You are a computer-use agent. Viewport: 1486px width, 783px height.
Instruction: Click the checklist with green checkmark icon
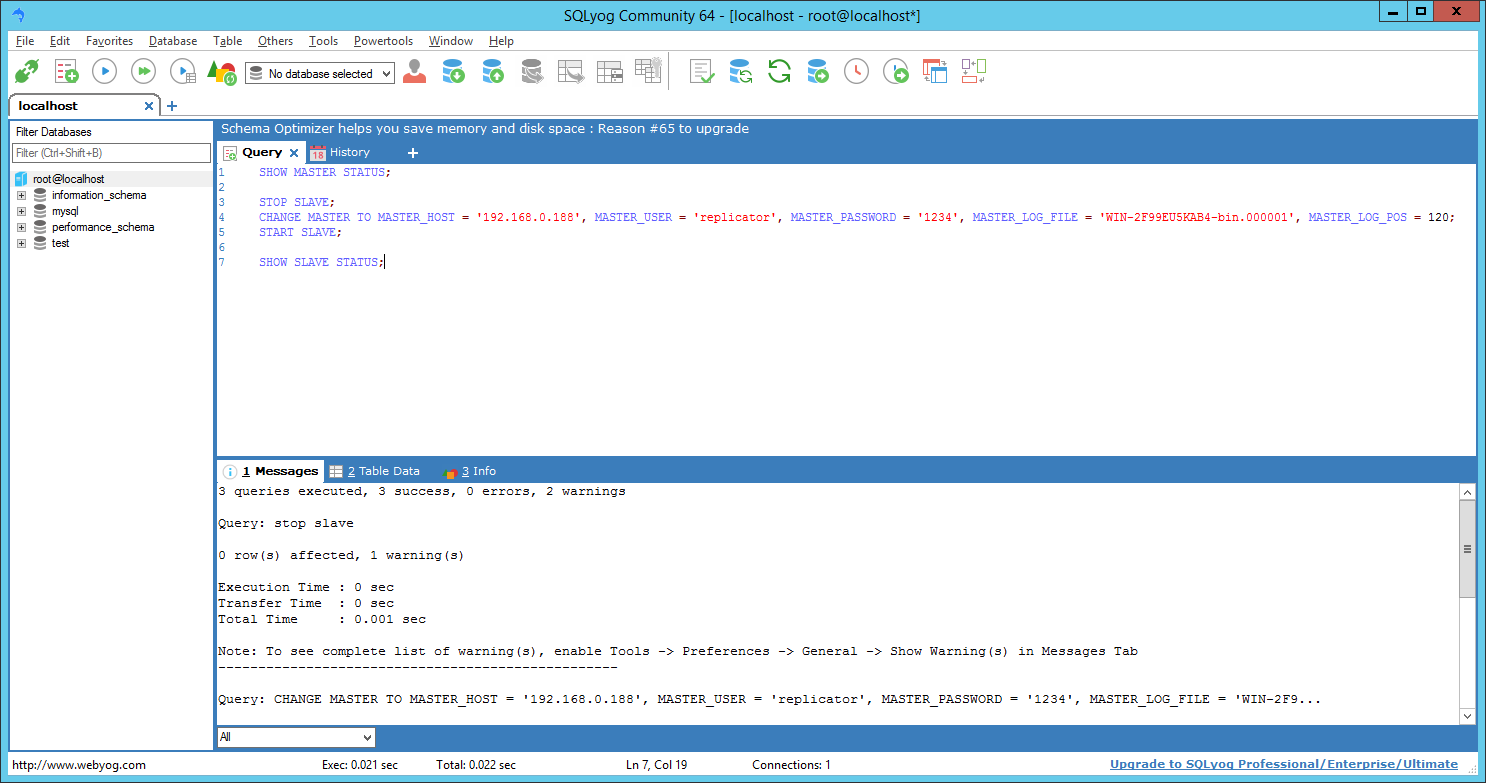click(x=702, y=72)
